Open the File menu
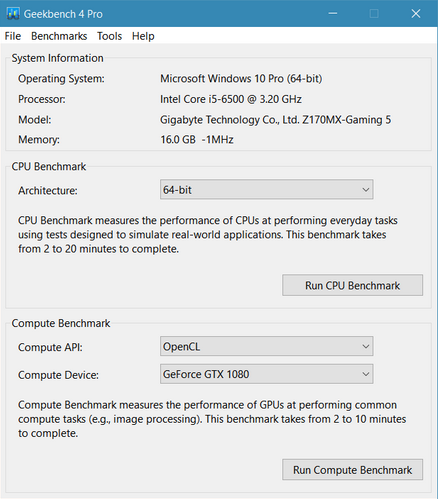 click(13, 36)
